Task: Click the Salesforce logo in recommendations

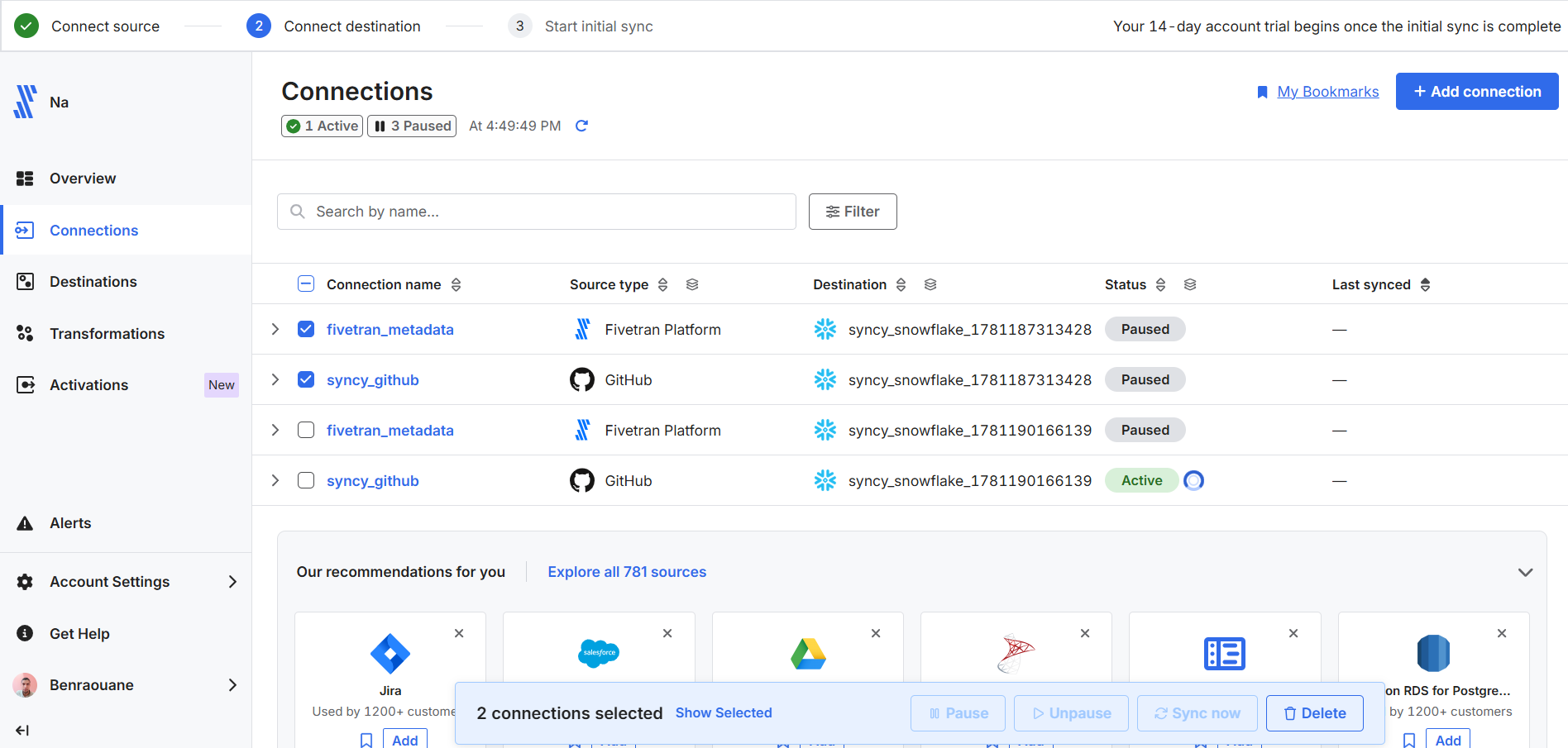Action: (x=599, y=653)
